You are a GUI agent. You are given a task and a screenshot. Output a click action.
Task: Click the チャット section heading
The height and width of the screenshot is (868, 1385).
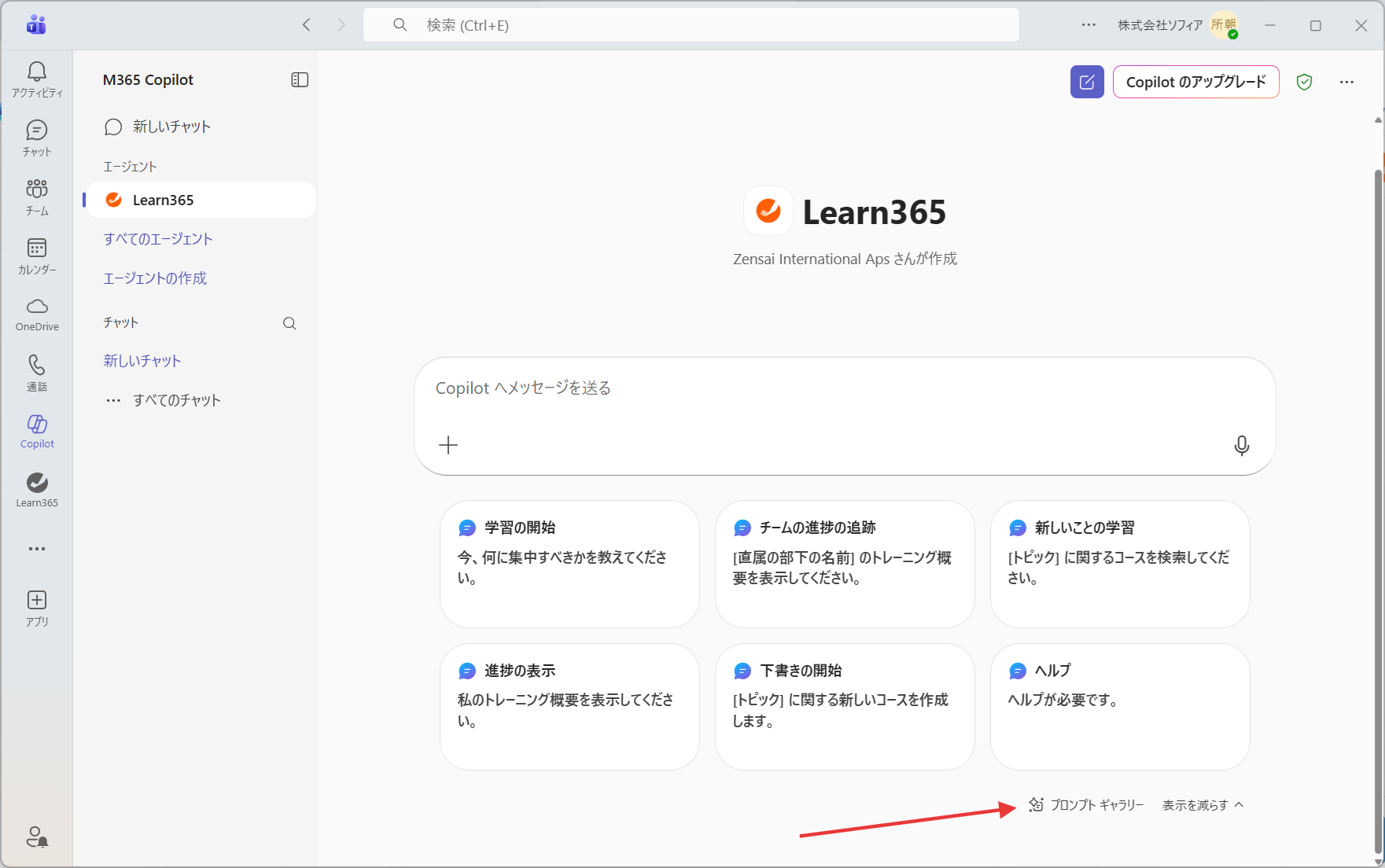[121, 322]
